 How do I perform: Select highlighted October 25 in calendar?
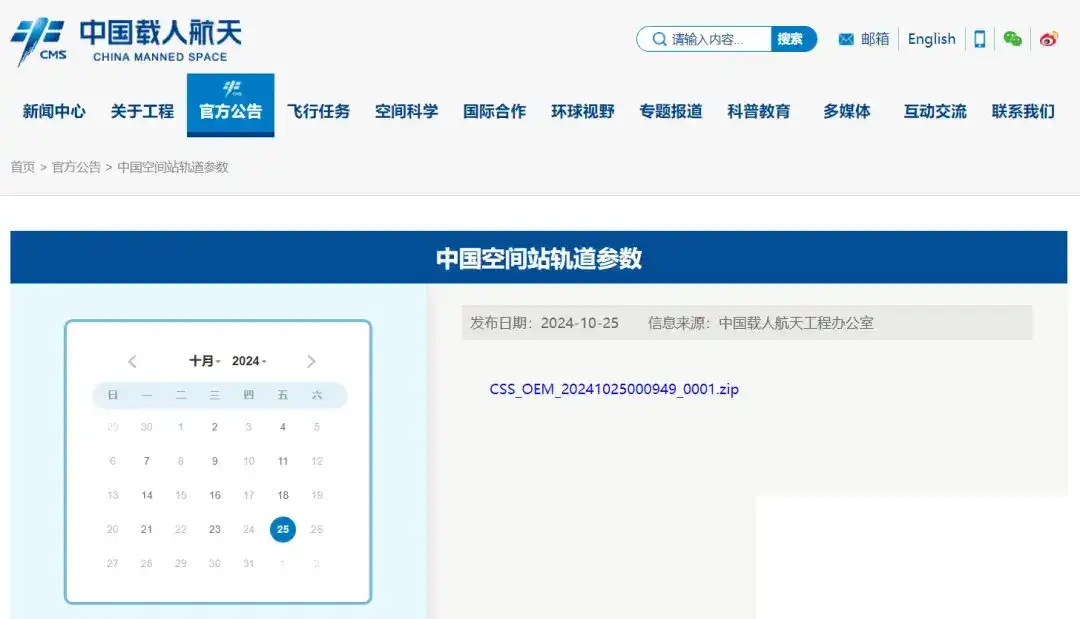(282, 529)
